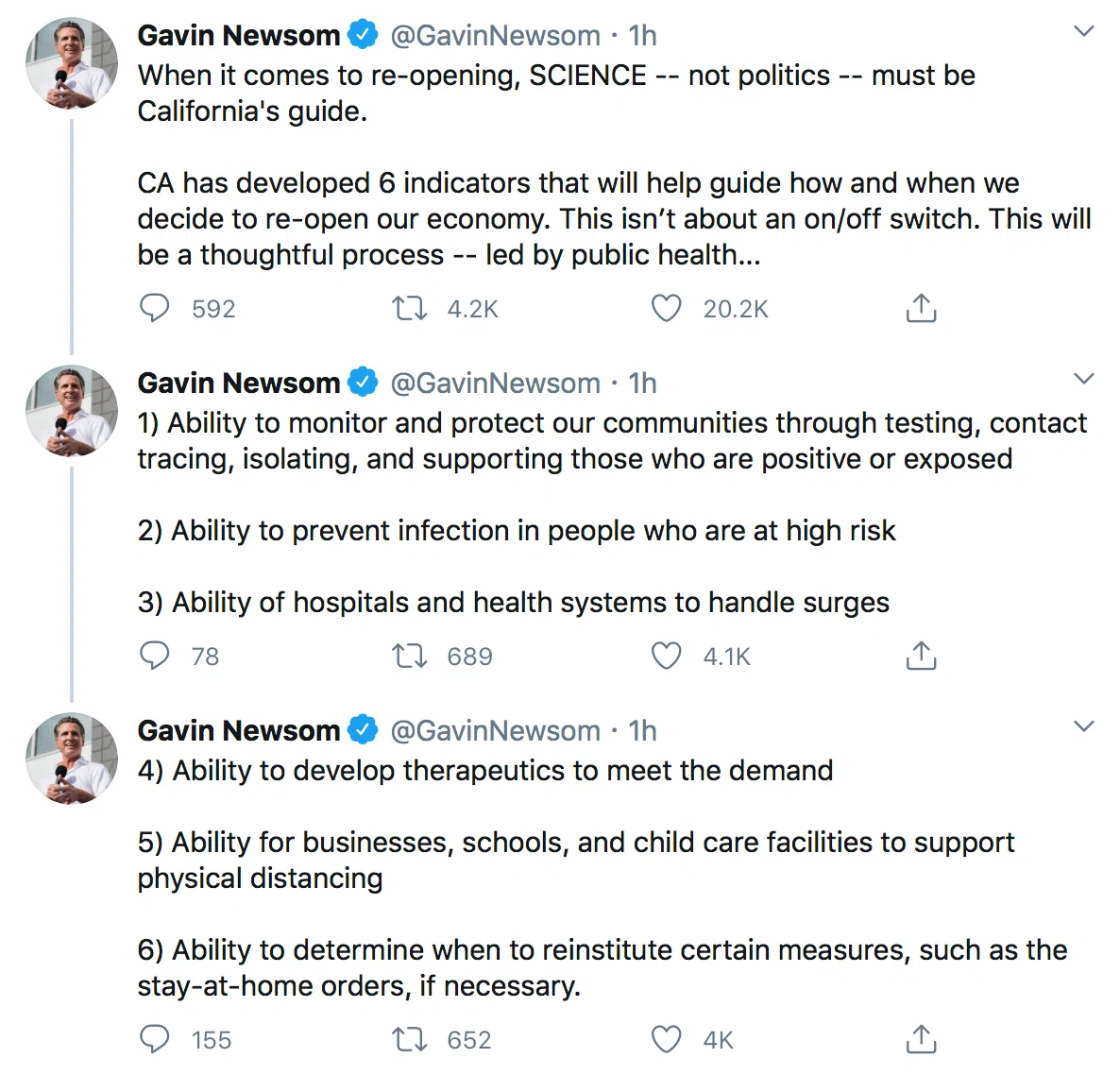1120x1075 pixels.
Task: Reply to the tweet with 78 comments
Action: (x=155, y=656)
